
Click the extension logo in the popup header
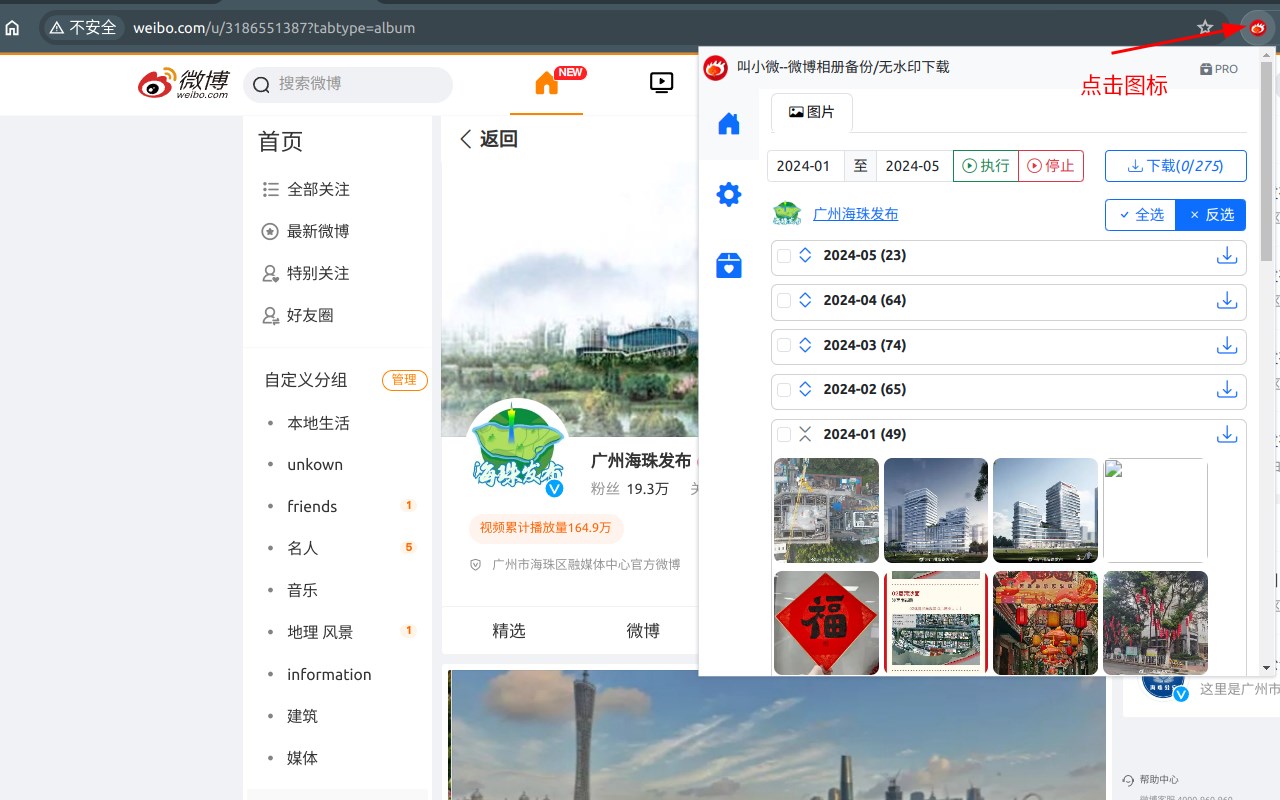click(x=715, y=68)
